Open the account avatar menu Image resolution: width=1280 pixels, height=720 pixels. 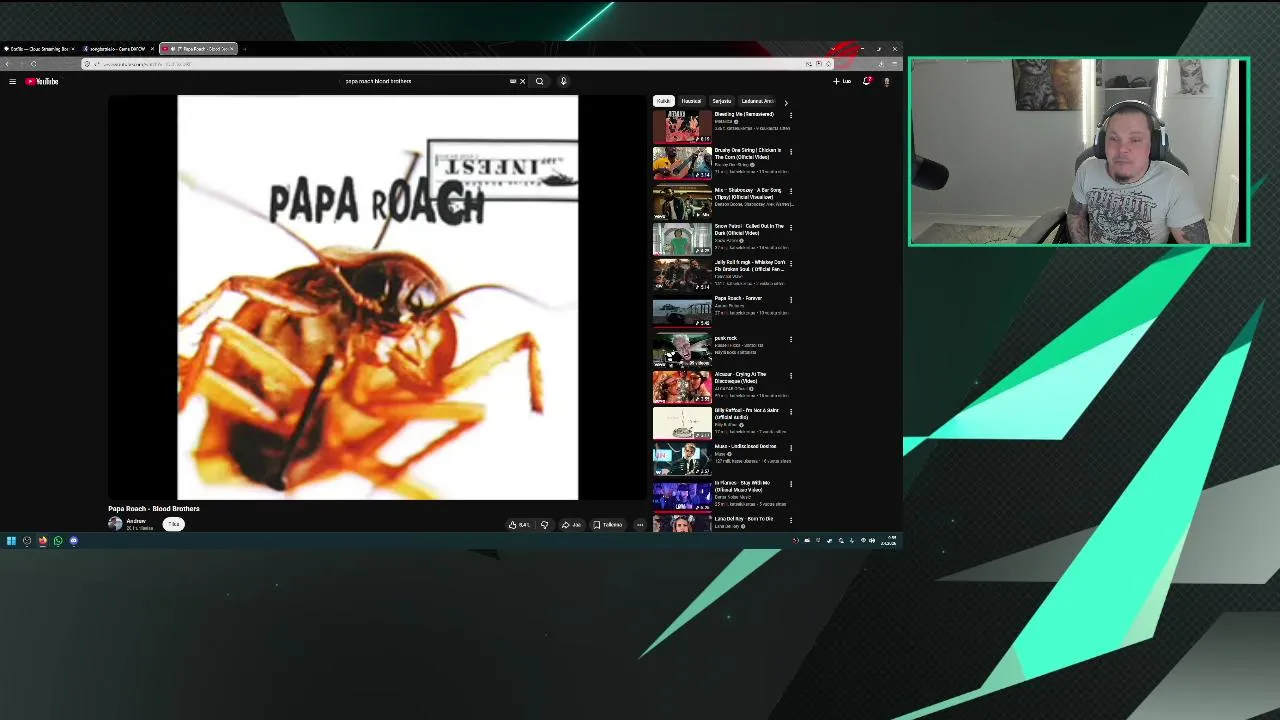pyautogui.click(x=886, y=81)
